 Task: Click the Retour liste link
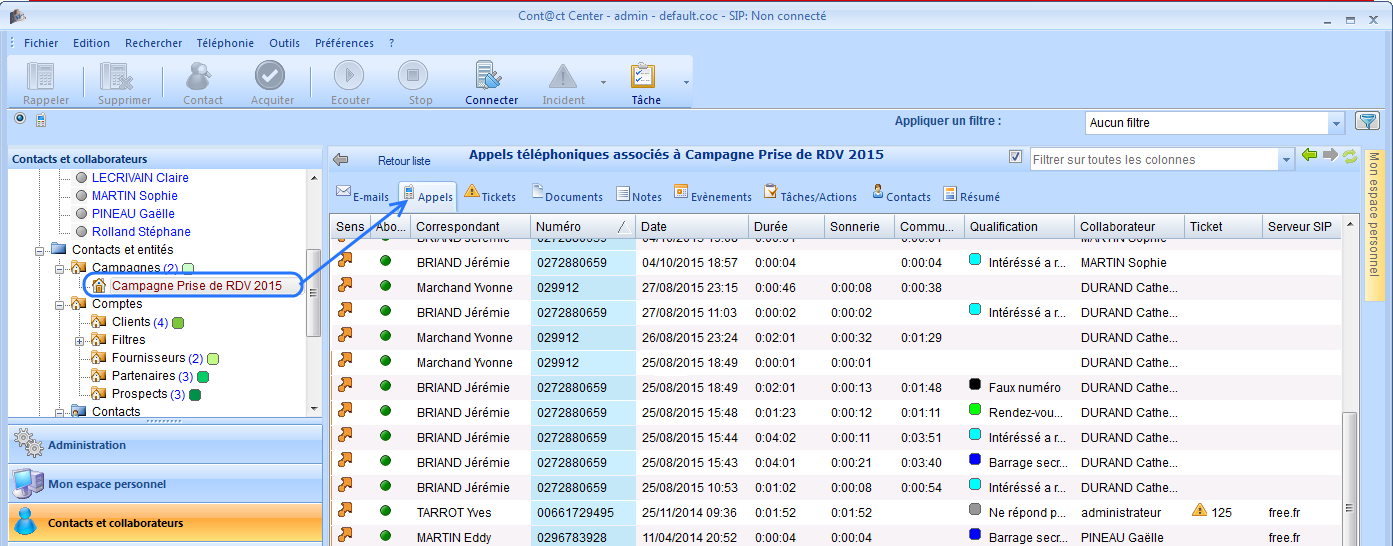(404, 161)
